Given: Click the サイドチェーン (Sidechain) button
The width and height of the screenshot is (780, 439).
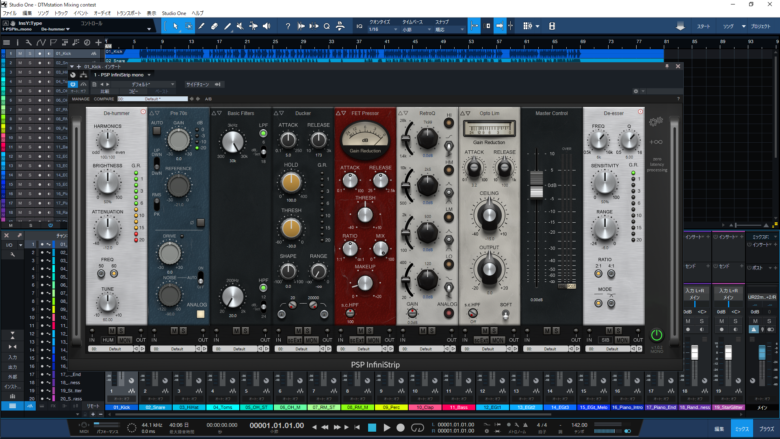Looking at the screenshot, I should (203, 85).
